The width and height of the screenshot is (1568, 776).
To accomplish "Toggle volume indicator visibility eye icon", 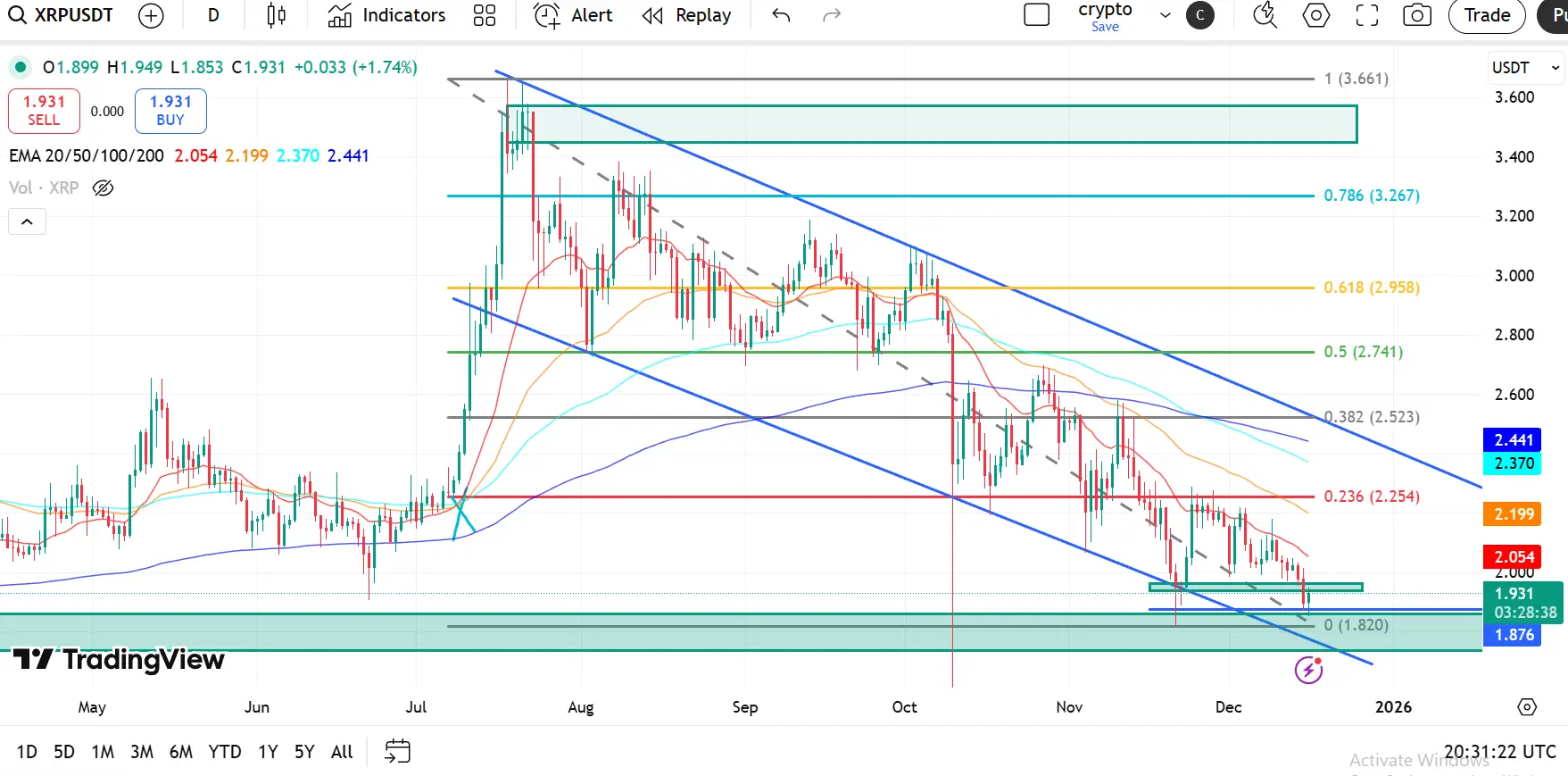I will tap(104, 188).
